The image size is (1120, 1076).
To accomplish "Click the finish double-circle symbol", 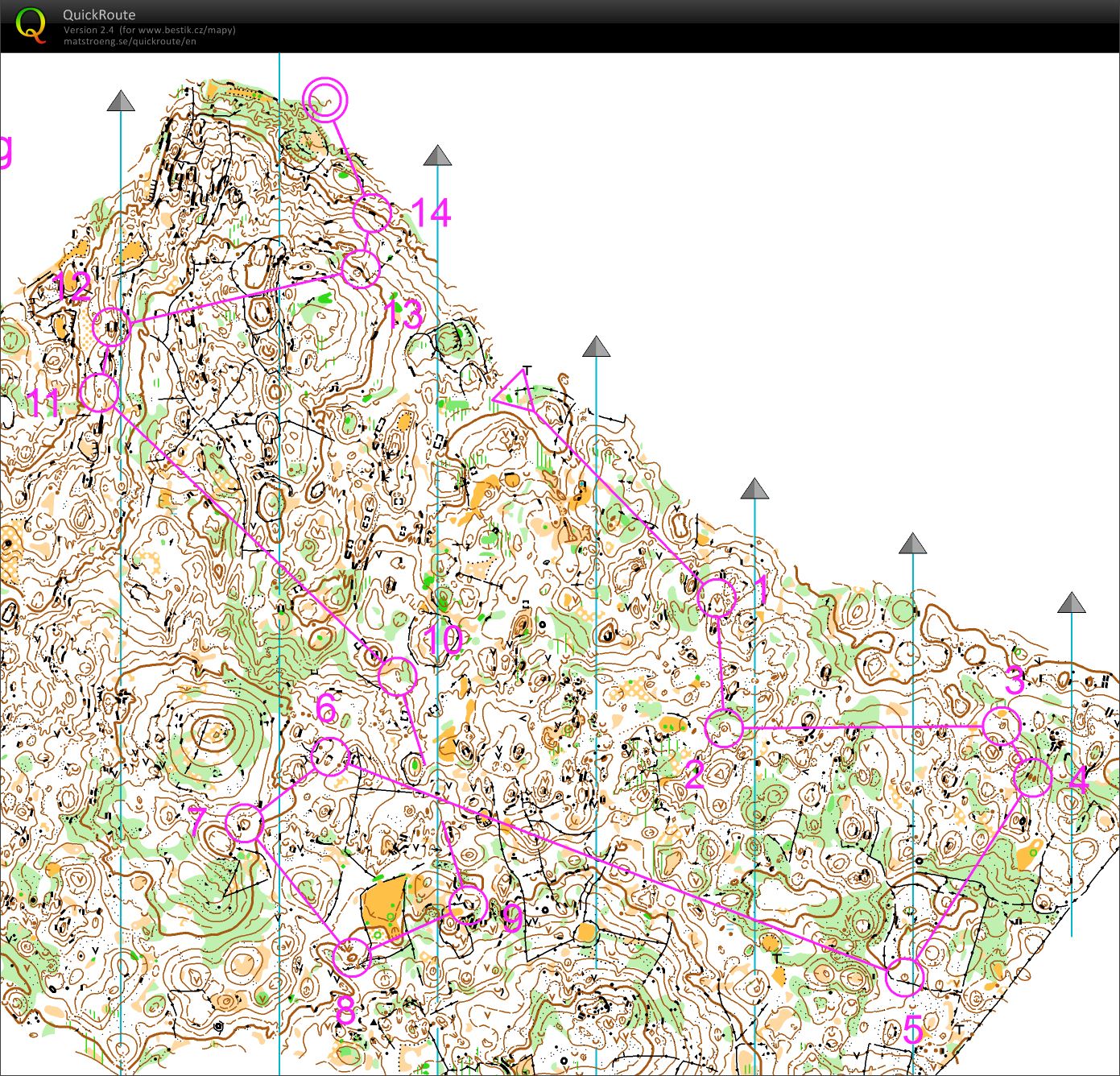I will 324,100.
